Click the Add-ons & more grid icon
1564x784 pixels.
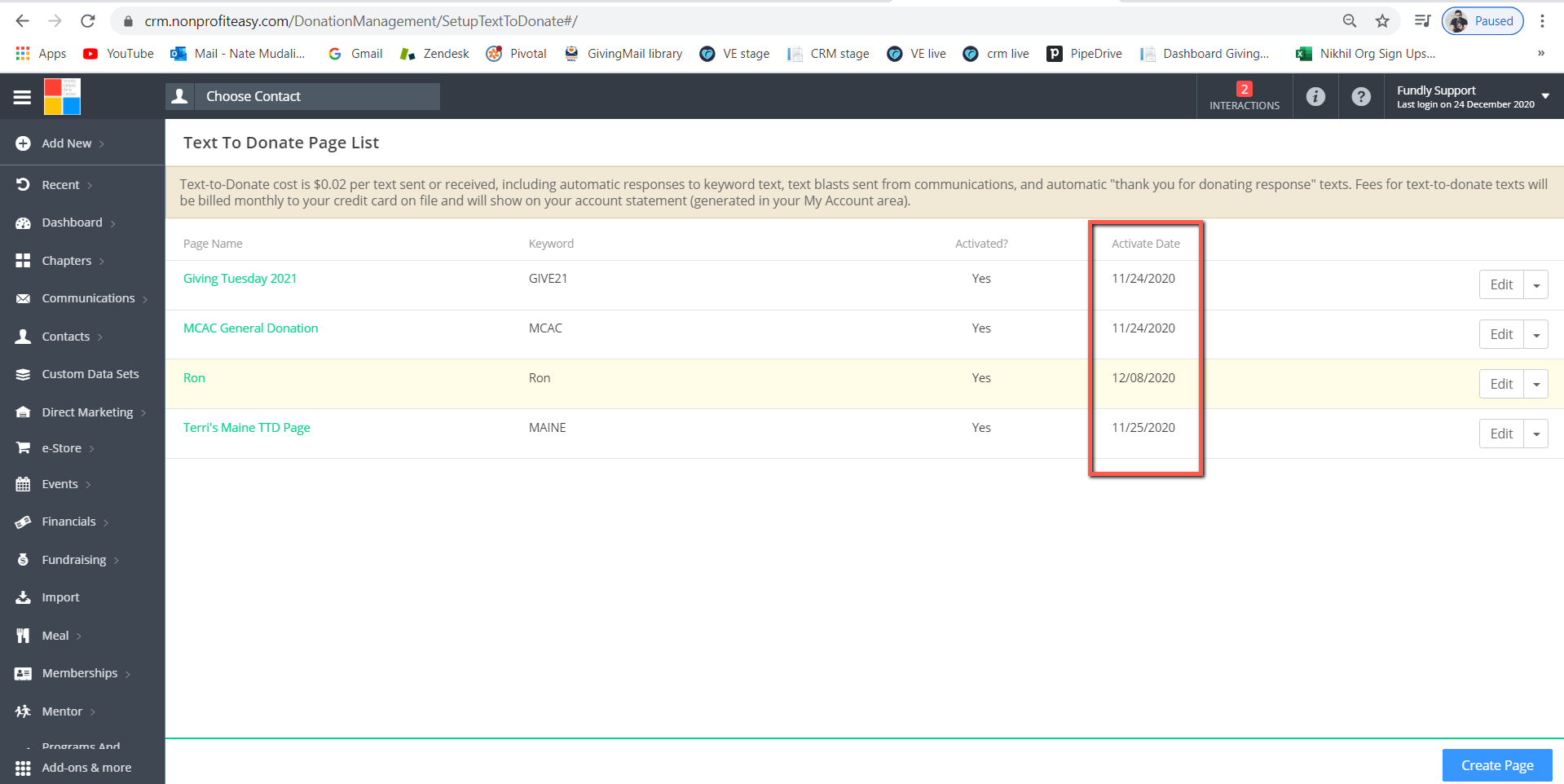click(x=23, y=768)
